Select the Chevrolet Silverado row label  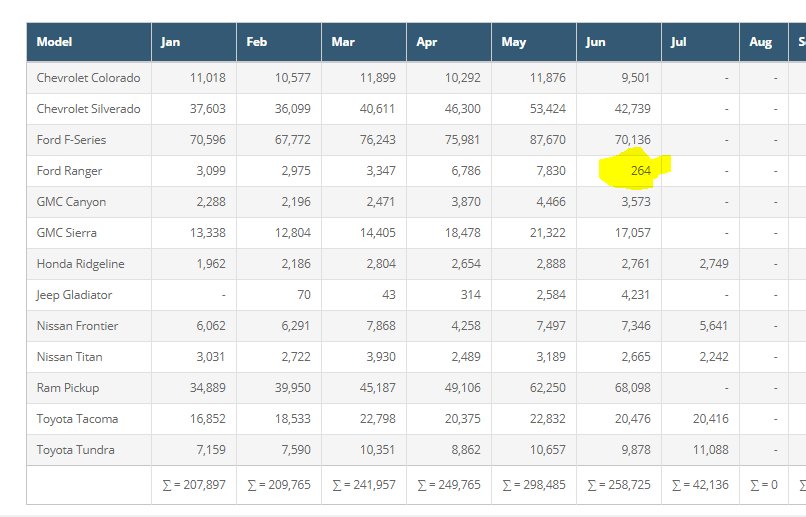[x=88, y=109]
